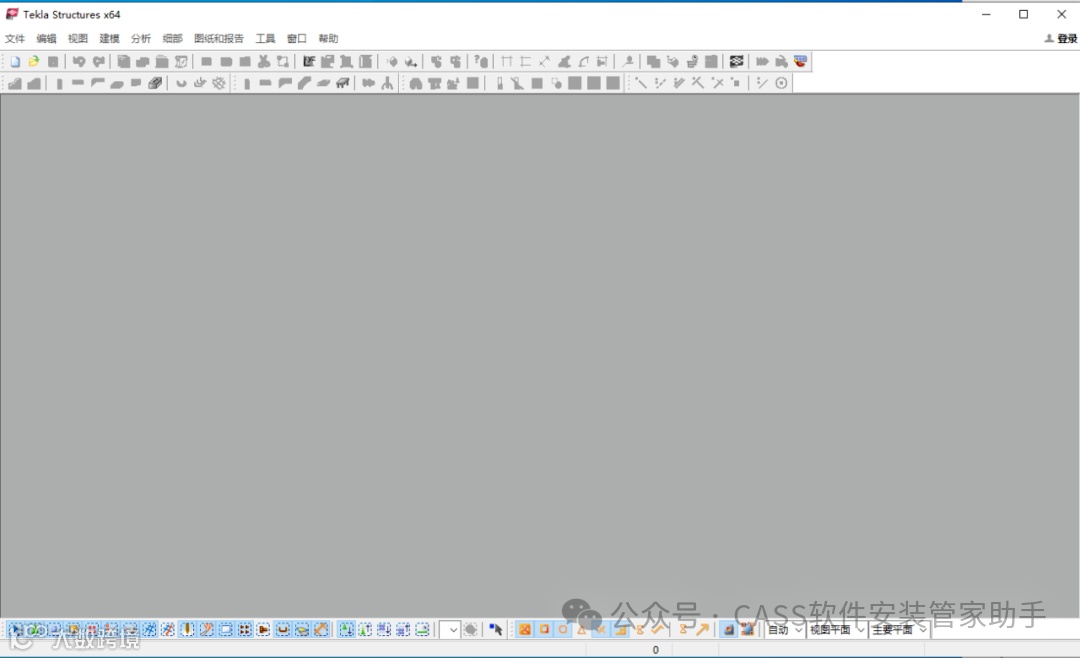The height and width of the screenshot is (658, 1080).
Task: Redo the last undone action
Action: [98, 62]
